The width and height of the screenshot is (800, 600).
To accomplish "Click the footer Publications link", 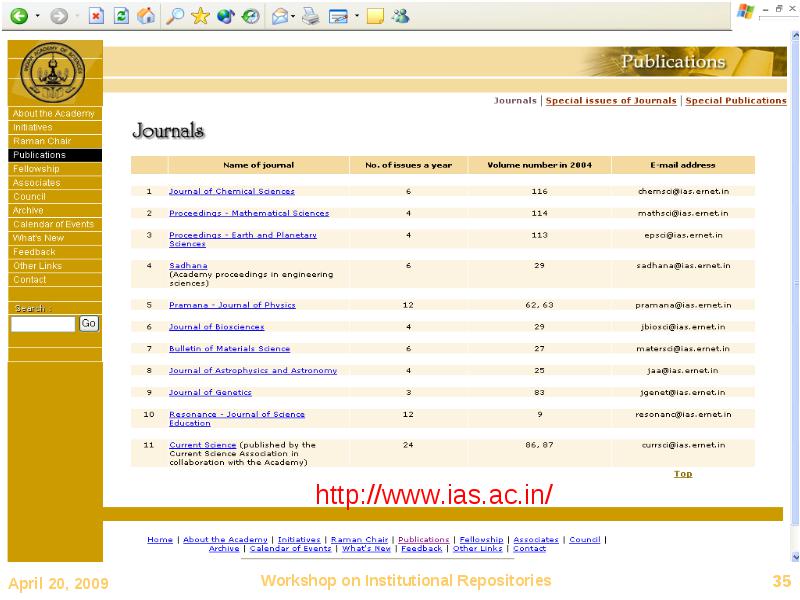I will 423,540.
